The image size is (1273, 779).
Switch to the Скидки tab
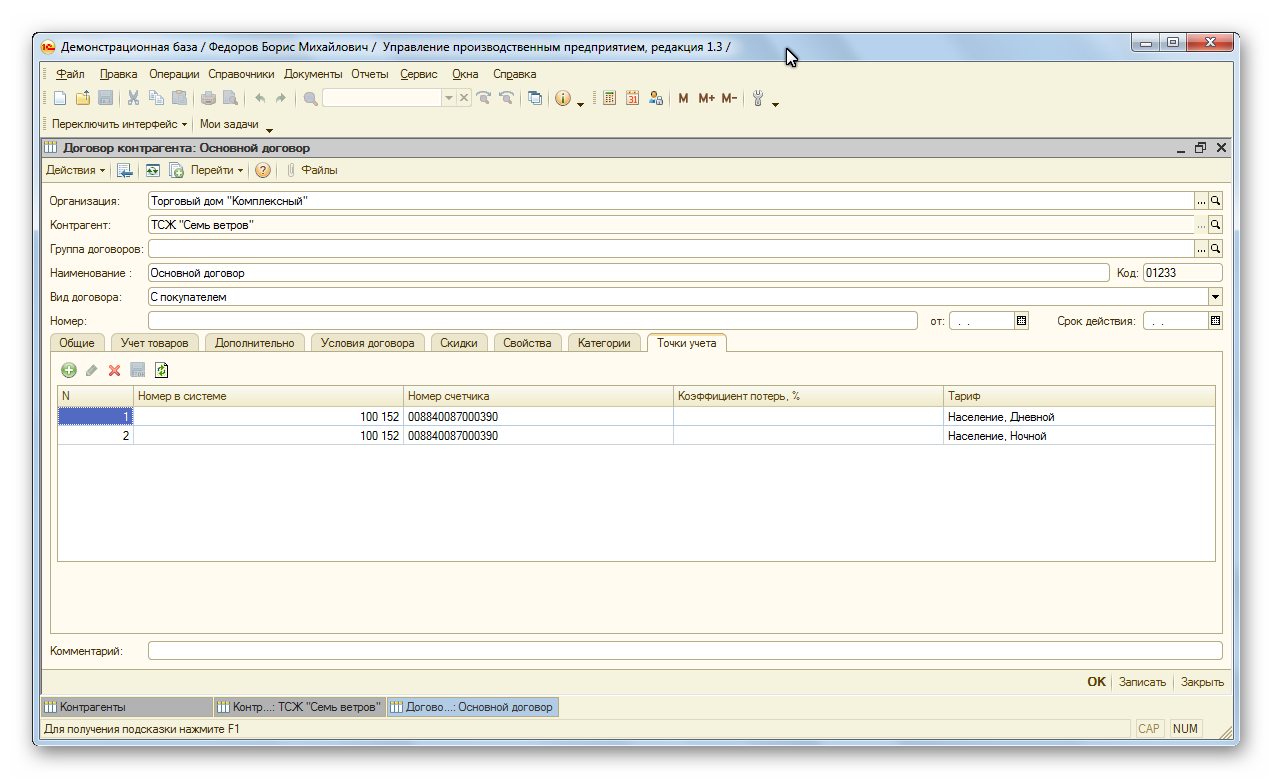(x=459, y=343)
